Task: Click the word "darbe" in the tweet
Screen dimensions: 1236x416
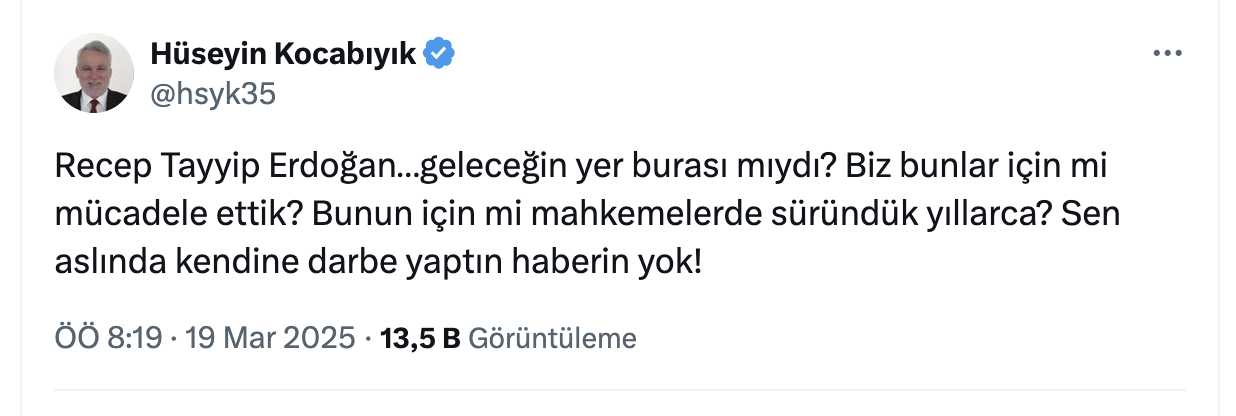Action: point(338,264)
